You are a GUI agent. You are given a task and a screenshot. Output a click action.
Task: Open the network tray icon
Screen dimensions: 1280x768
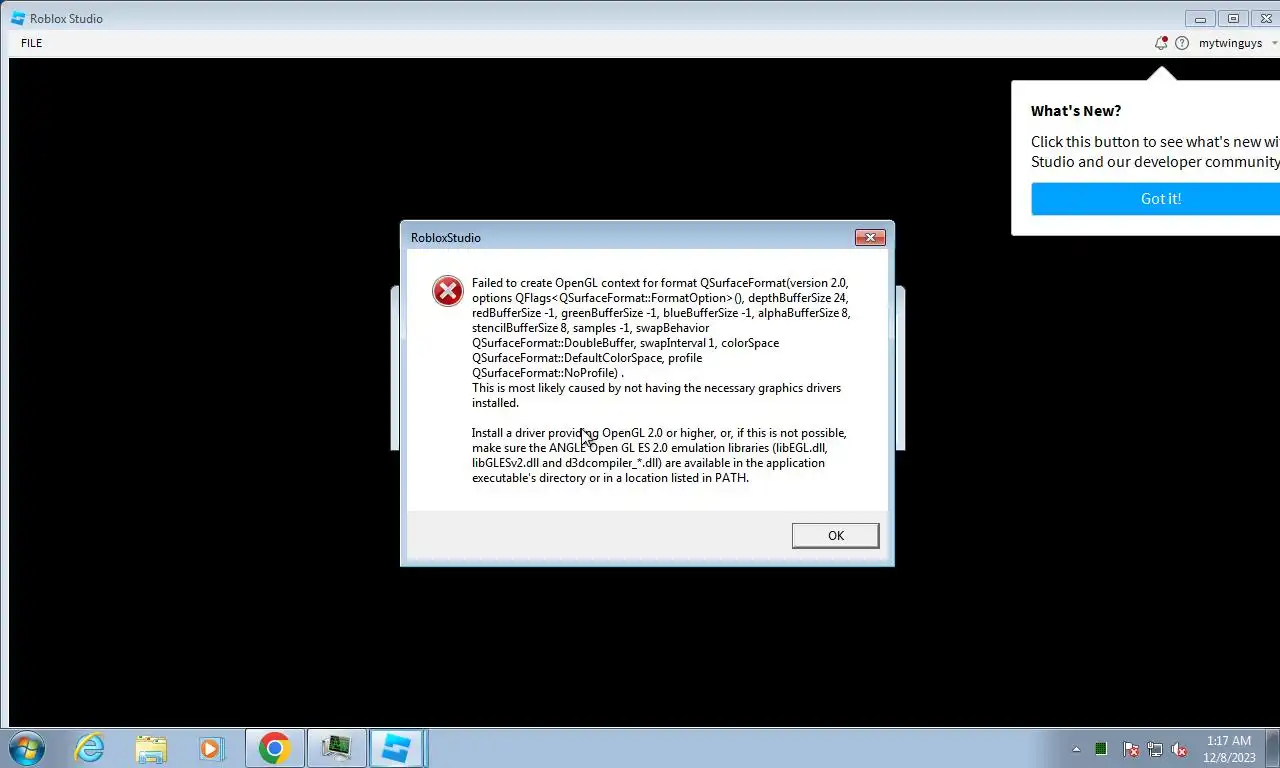(x=1155, y=749)
